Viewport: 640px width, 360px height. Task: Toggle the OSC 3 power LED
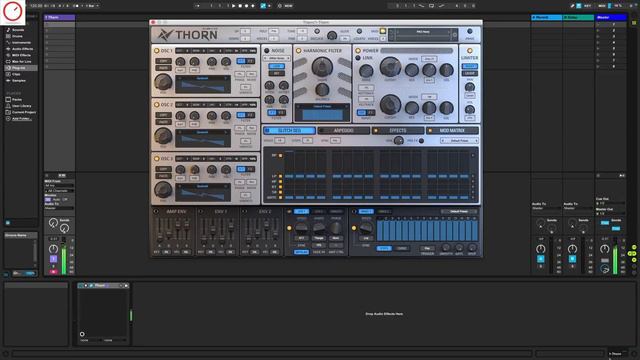coord(156,159)
